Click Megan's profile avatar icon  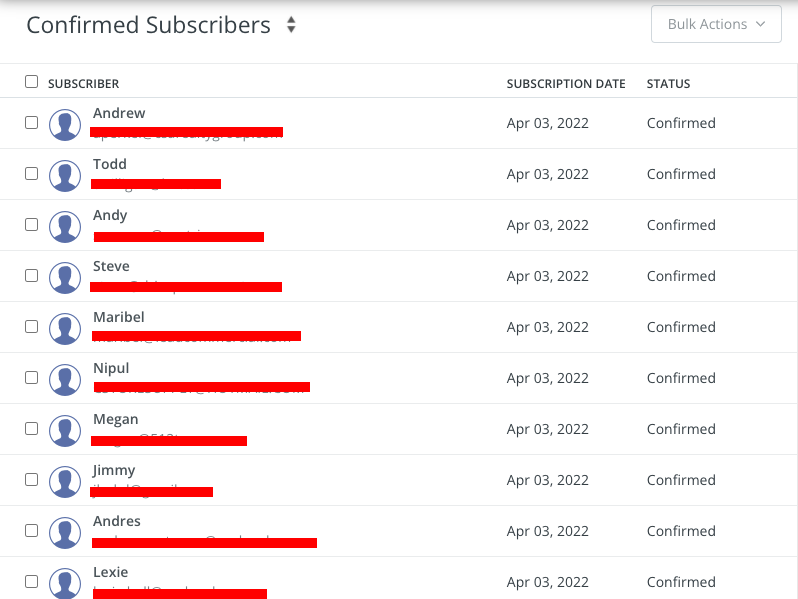65,430
